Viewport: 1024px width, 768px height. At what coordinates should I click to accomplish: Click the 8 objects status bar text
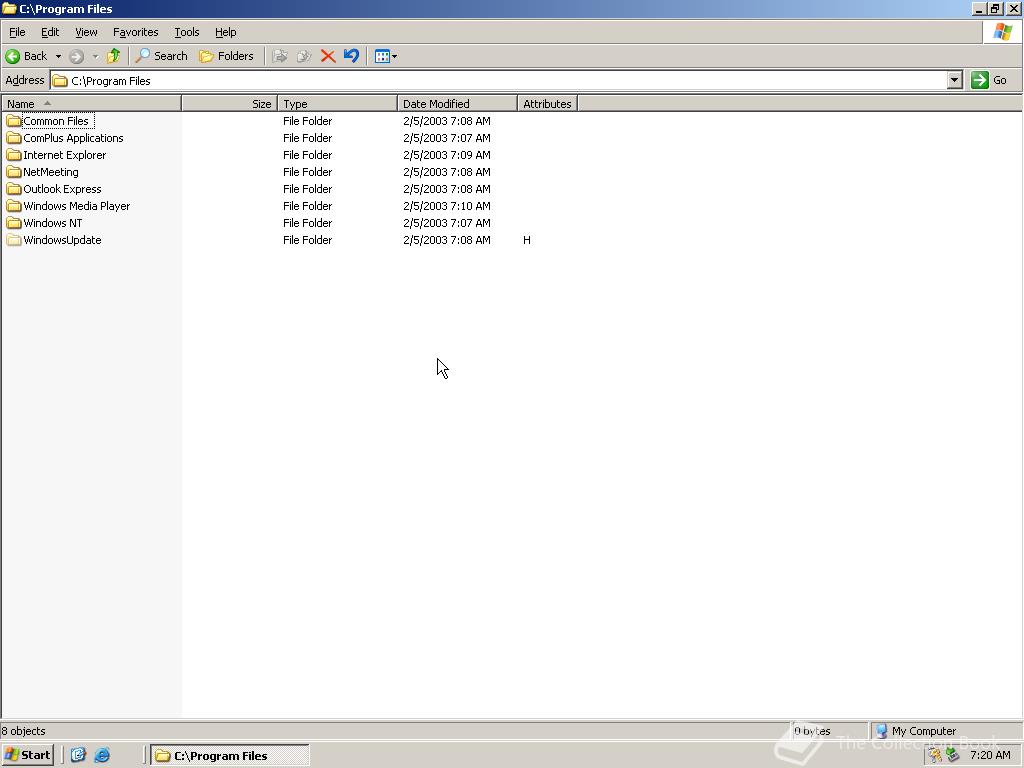(x=24, y=731)
